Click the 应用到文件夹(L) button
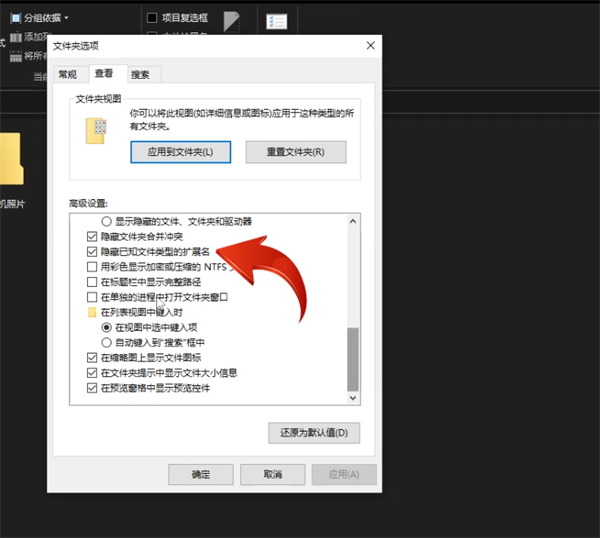Viewport: 600px width, 538px height. [181, 151]
